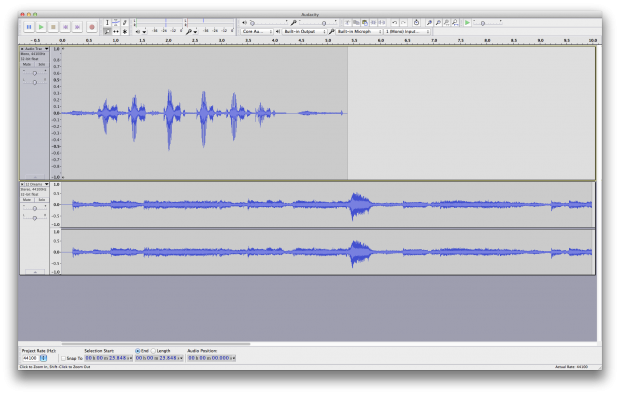This screenshot has height=395, width=620.
Task: Click the green Play button in transport
Action: point(41,27)
